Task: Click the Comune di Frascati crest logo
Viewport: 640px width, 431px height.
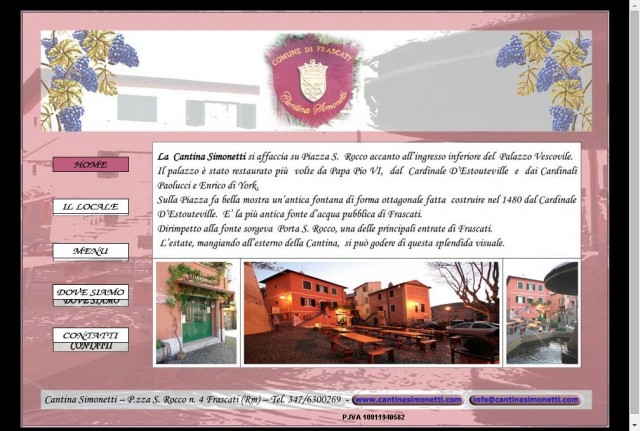Action: click(x=313, y=80)
